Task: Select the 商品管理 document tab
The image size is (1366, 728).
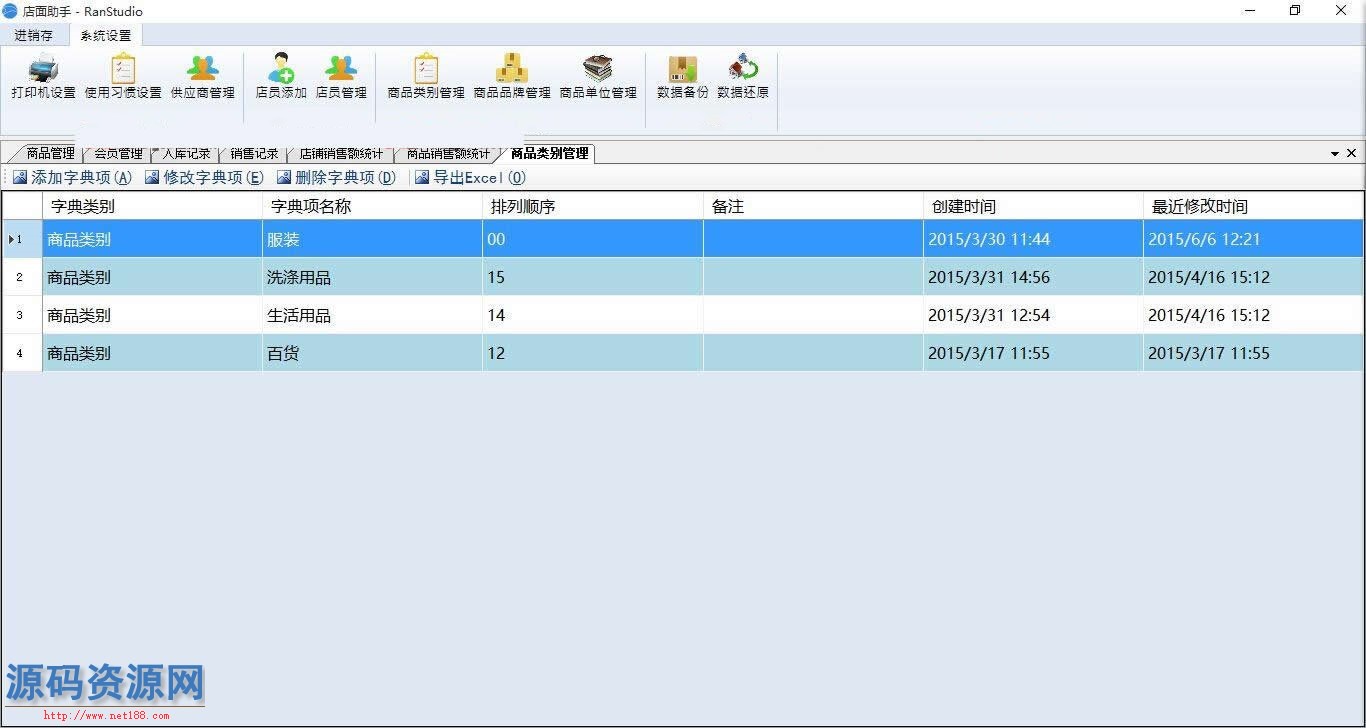Action: coord(50,154)
